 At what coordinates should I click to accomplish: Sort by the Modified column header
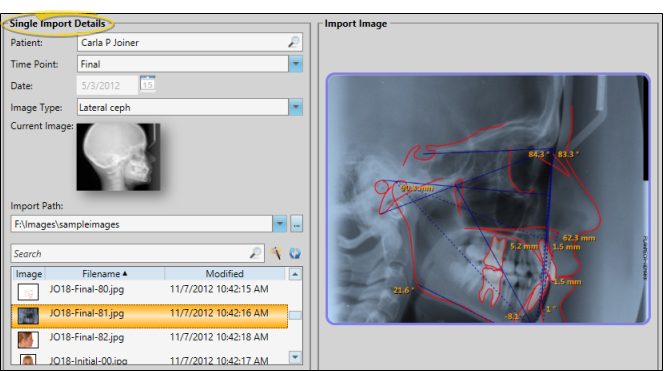click(x=224, y=274)
